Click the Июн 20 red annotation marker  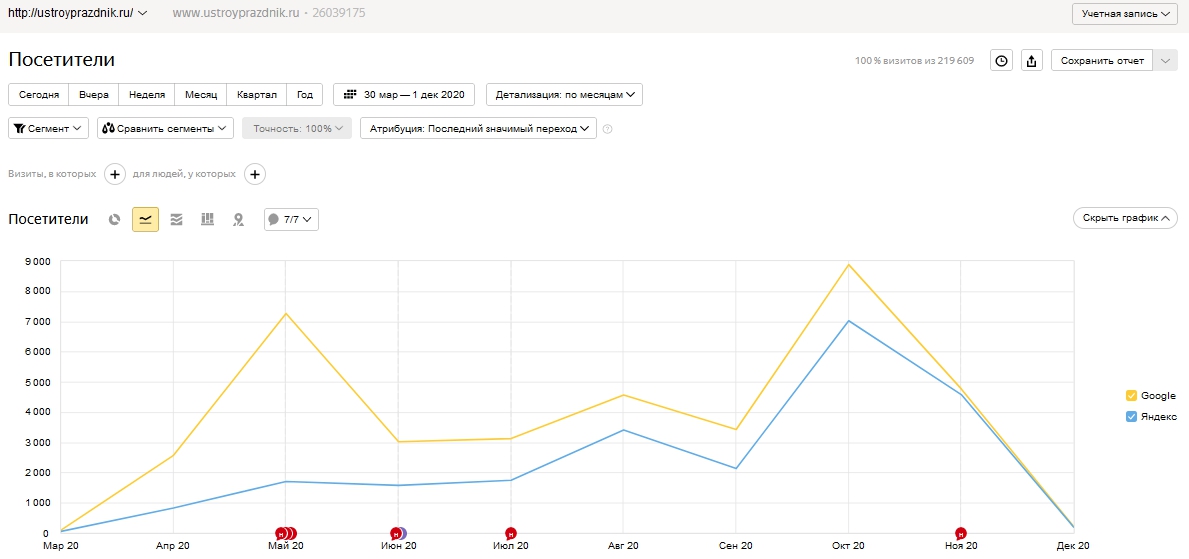tap(396, 533)
